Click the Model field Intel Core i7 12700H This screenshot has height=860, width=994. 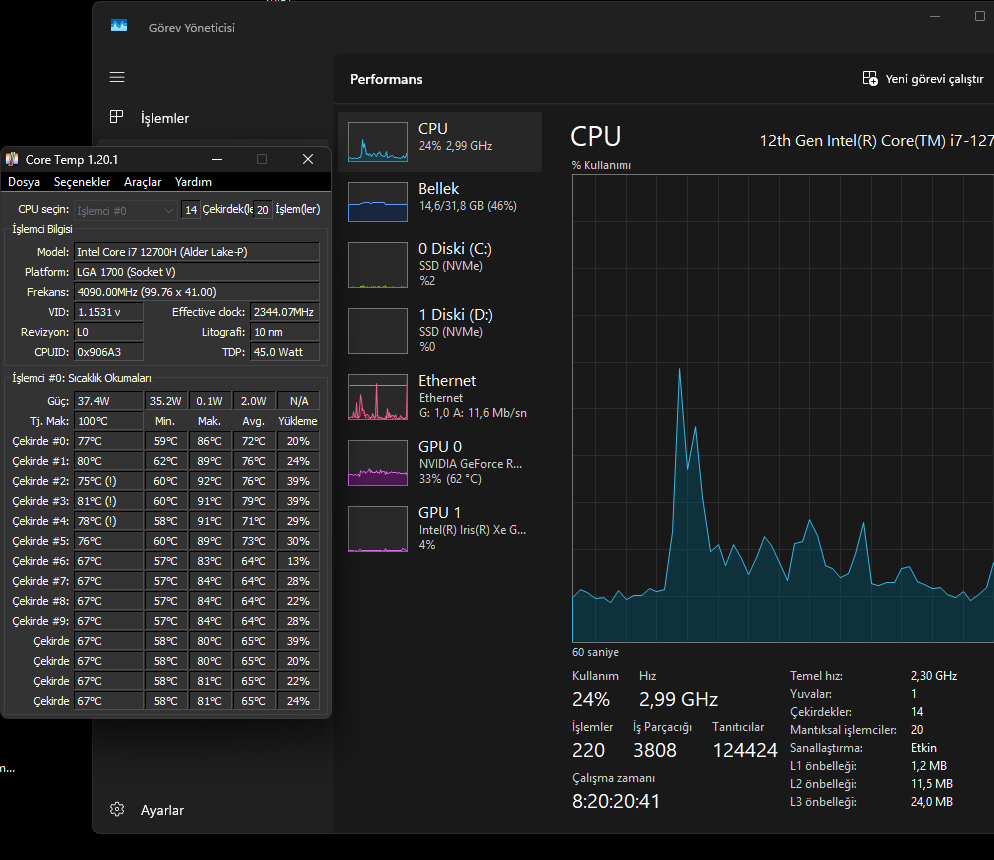[x=197, y=252]
